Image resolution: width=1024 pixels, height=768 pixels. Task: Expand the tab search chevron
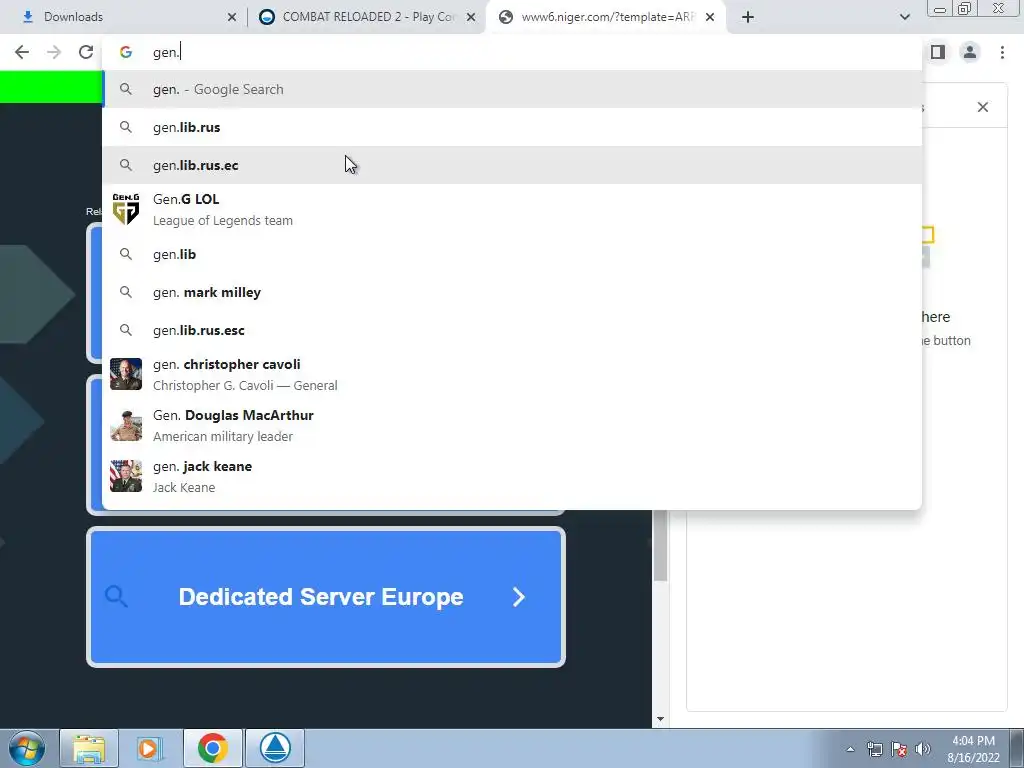pyautogui.click(x=904, y=17)
